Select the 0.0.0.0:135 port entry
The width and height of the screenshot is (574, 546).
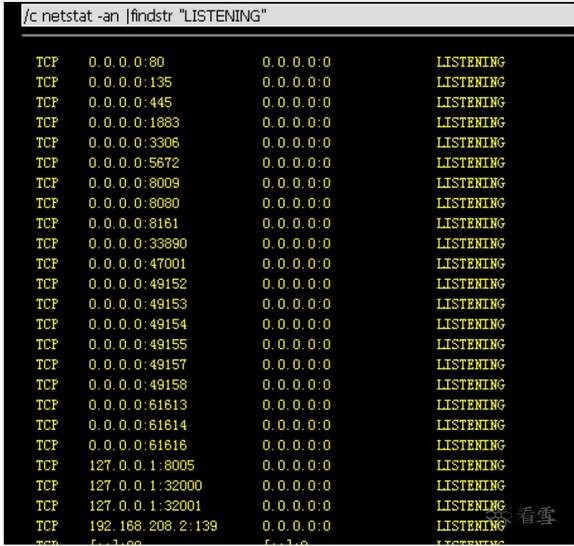click(130, 82)
